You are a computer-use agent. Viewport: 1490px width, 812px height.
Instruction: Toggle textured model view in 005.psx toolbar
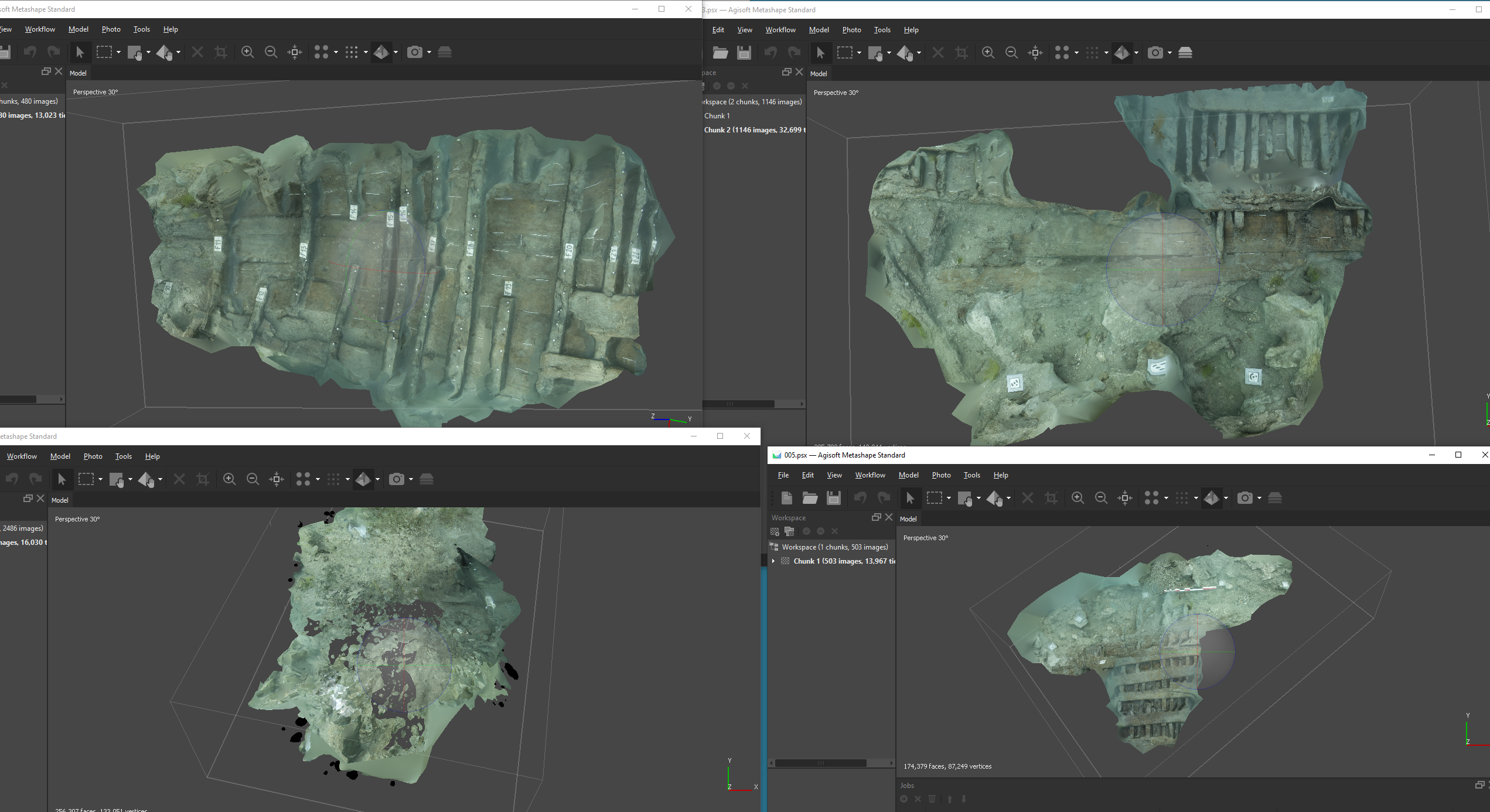click(1211, 498)
